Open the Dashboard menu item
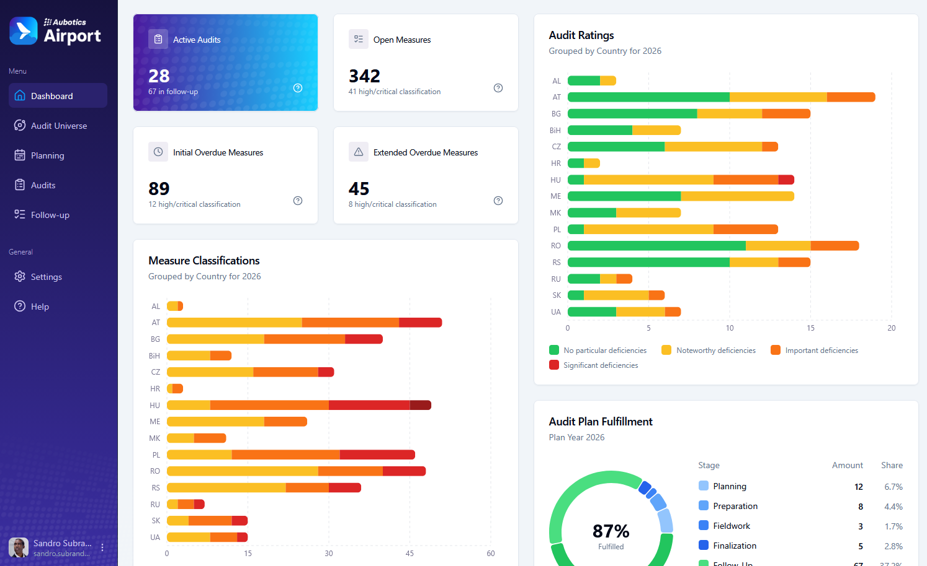 pyautogui.click(x=58, y=95)
